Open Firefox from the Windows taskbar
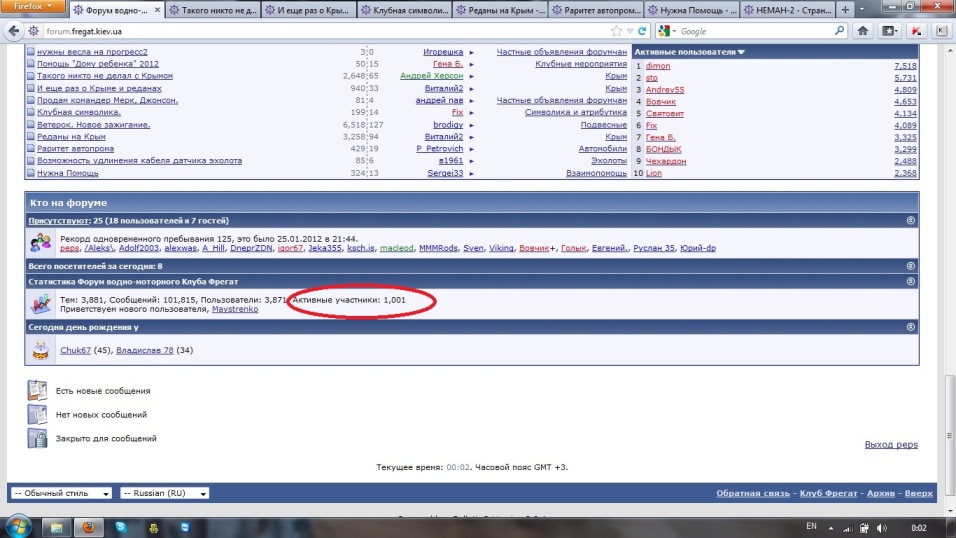956x538 pixels. pyautogui.click(x=88, y=526)
